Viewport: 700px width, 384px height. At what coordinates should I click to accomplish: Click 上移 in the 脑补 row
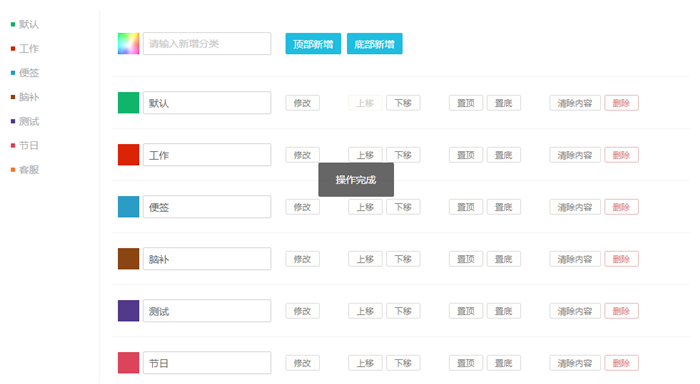[x=365, y=259]
